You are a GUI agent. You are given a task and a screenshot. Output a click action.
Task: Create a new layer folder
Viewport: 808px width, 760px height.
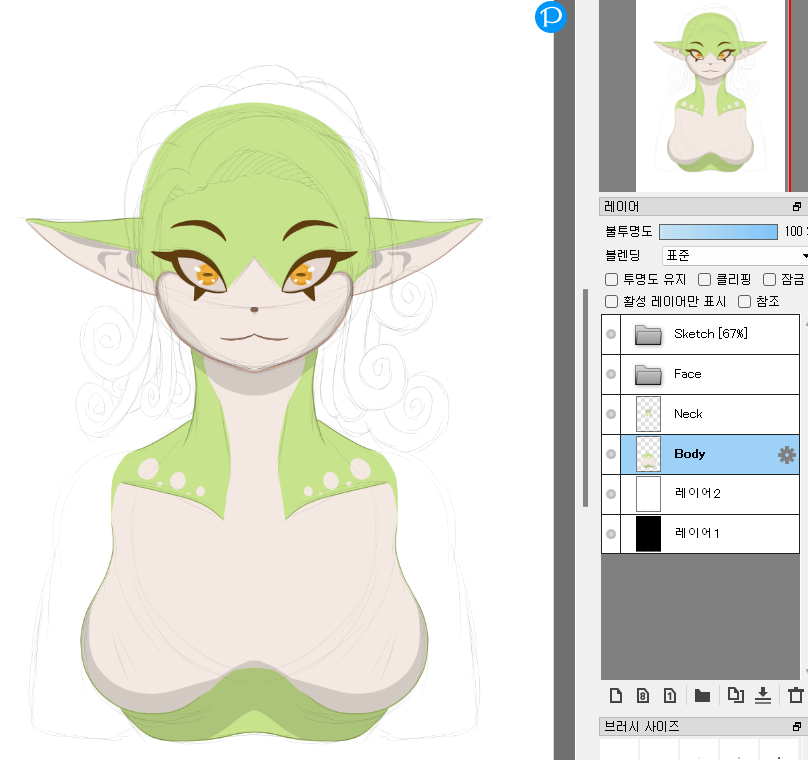(702, 695)
